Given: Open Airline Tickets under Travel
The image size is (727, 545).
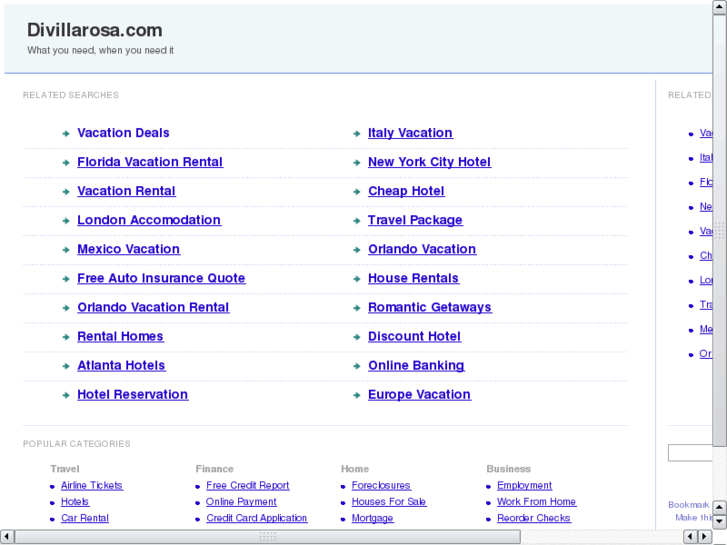Looking at the screenshot, I should [x=92, y=486].
